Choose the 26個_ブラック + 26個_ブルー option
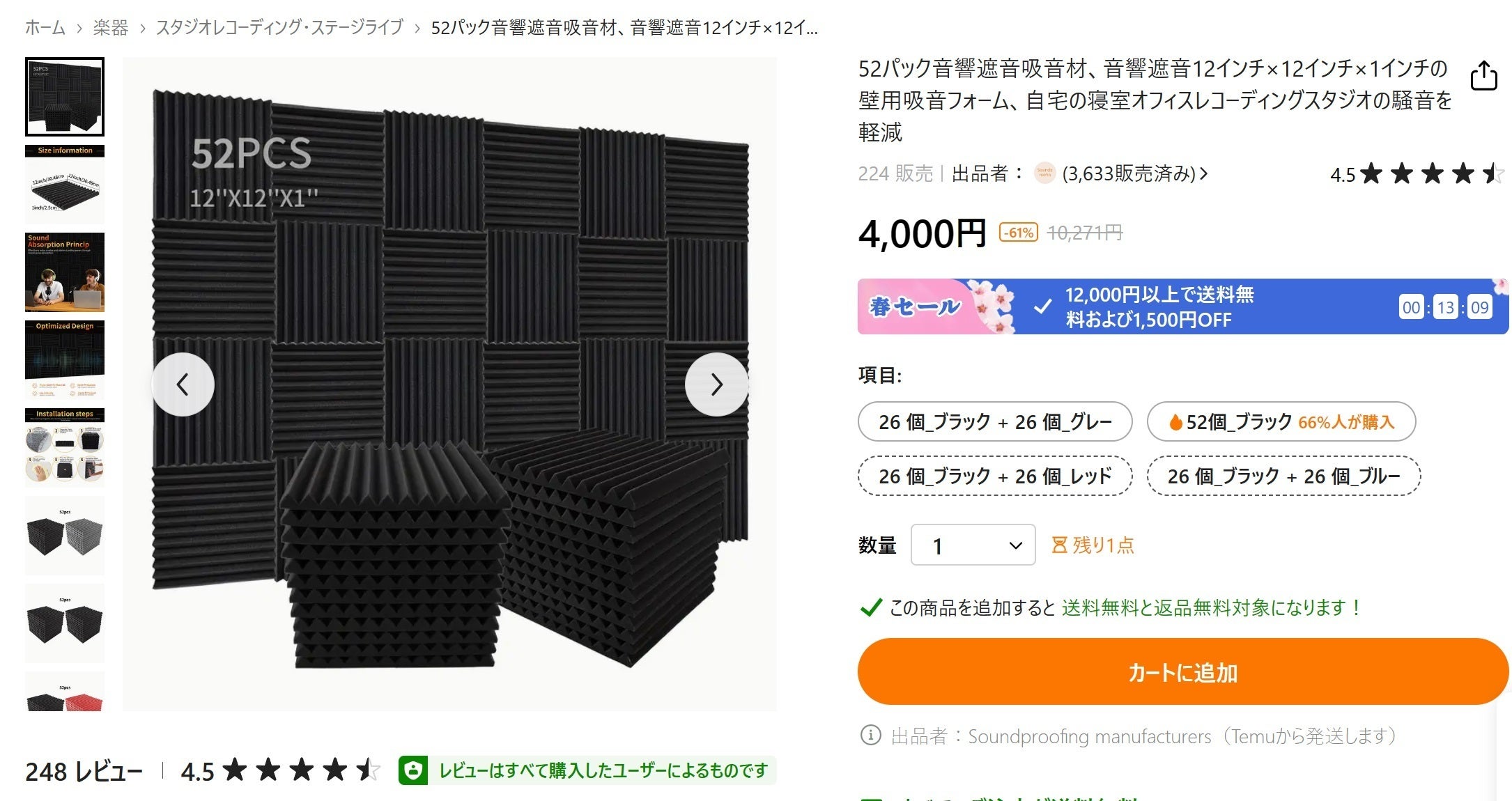Viewport: 1512px width, 801px height. [1283, 476]
